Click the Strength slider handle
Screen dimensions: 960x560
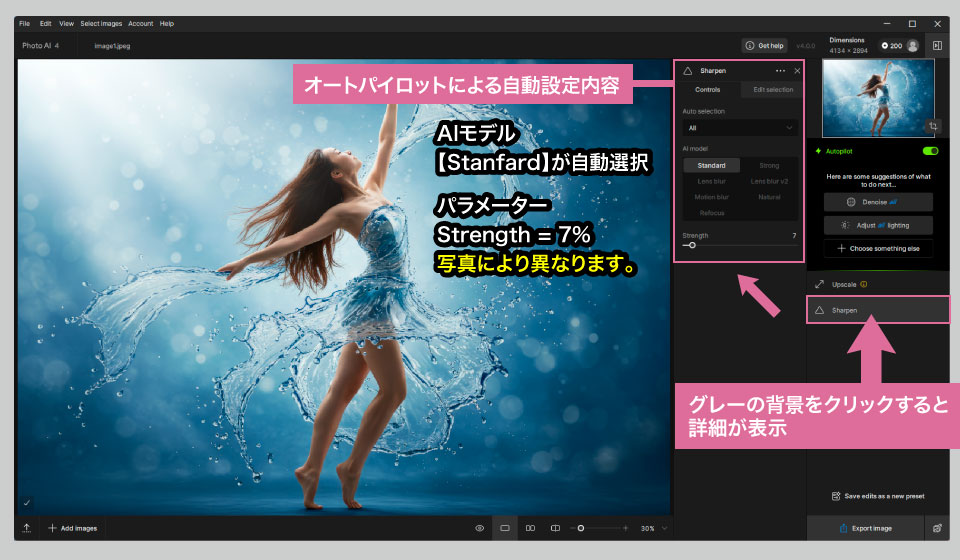click(x=692, y=245)
